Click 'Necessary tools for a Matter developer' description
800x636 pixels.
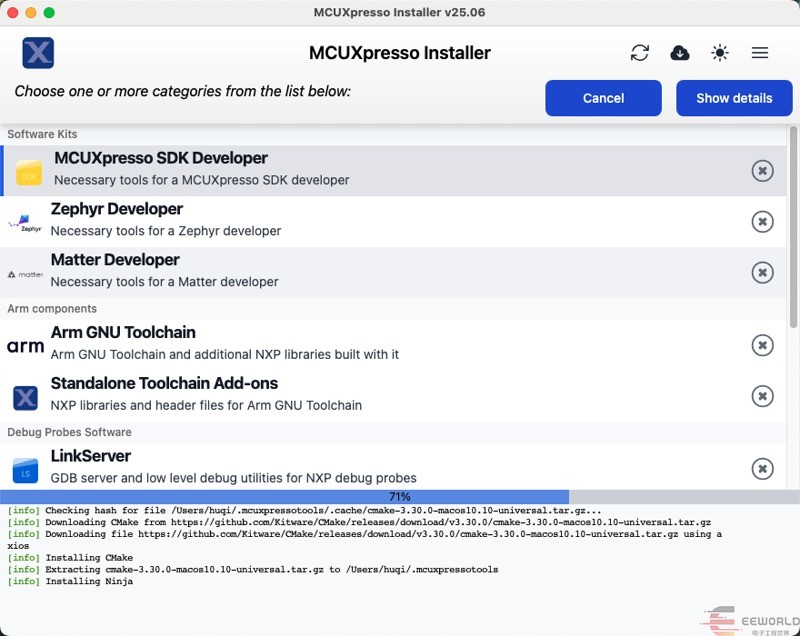pos(164,282)
